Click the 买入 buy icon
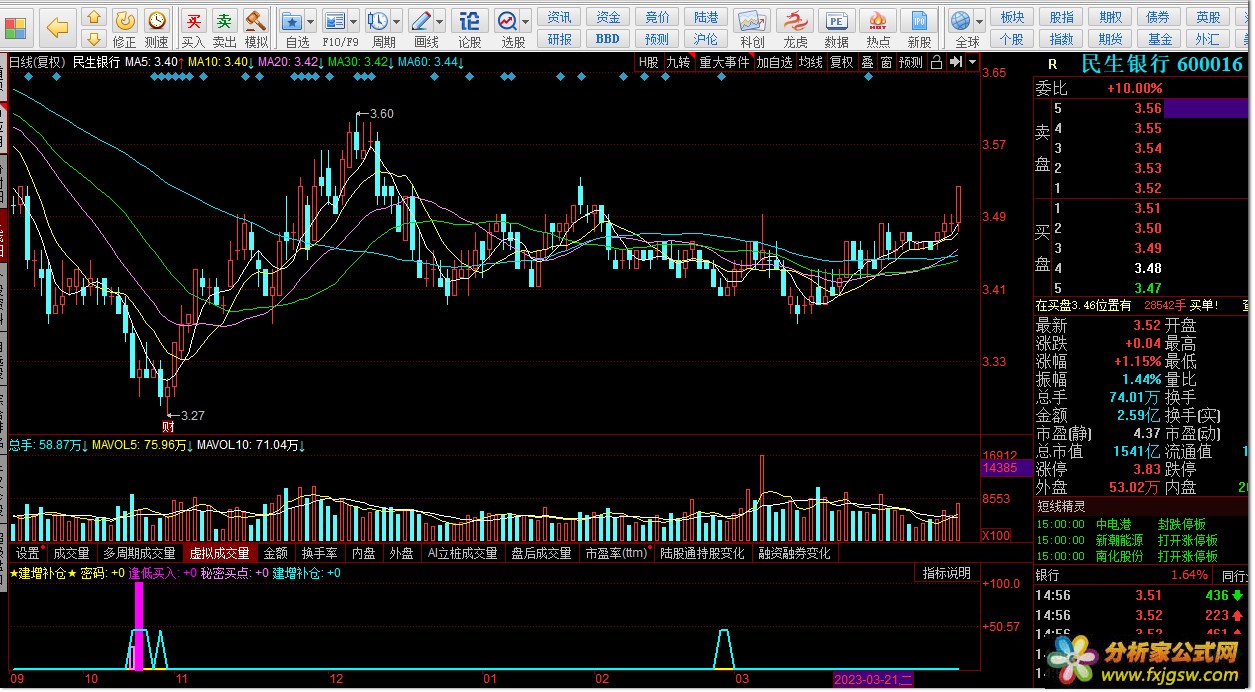The height and width of the screenshot is (692, 1255). pyautogui.click(x=193, y=28)
